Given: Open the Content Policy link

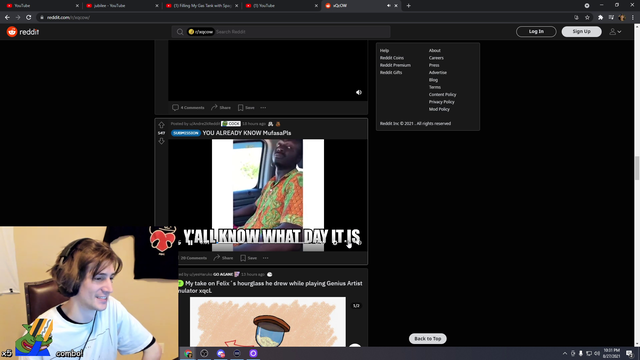Looking at the screenshot, I should [x=442, y=95].
